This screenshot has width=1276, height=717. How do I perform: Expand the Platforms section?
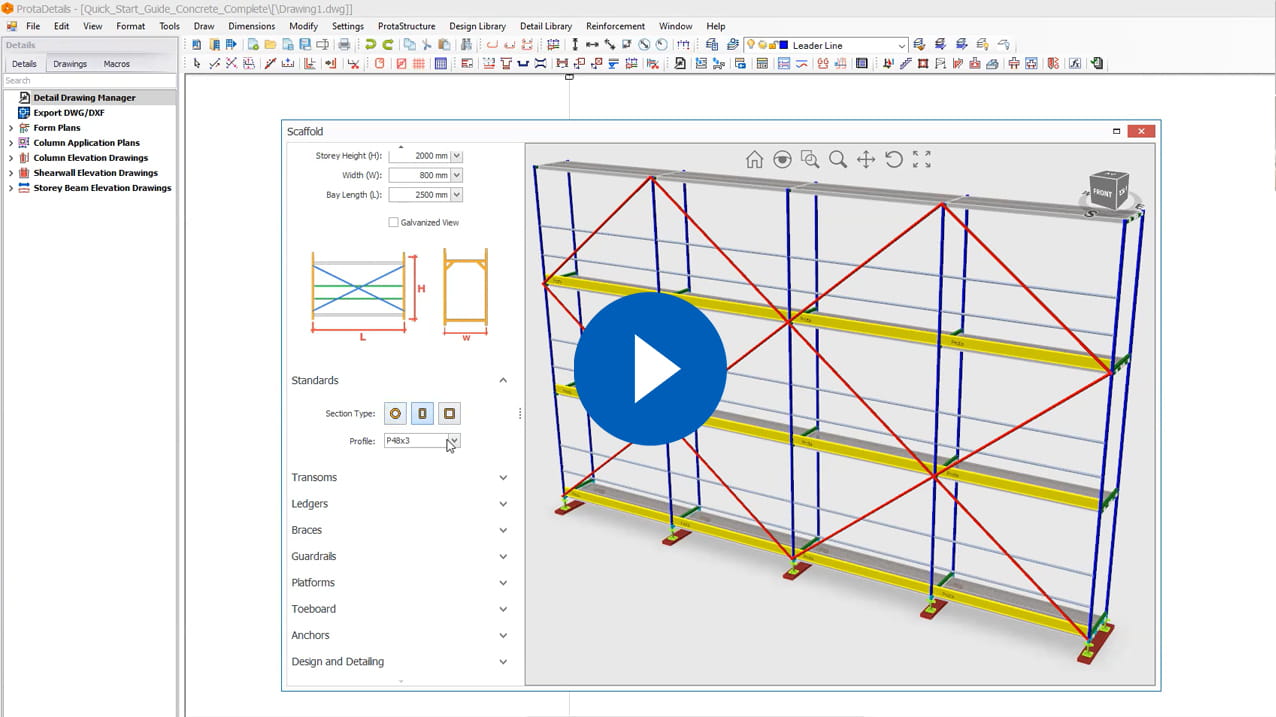point(503,582)
